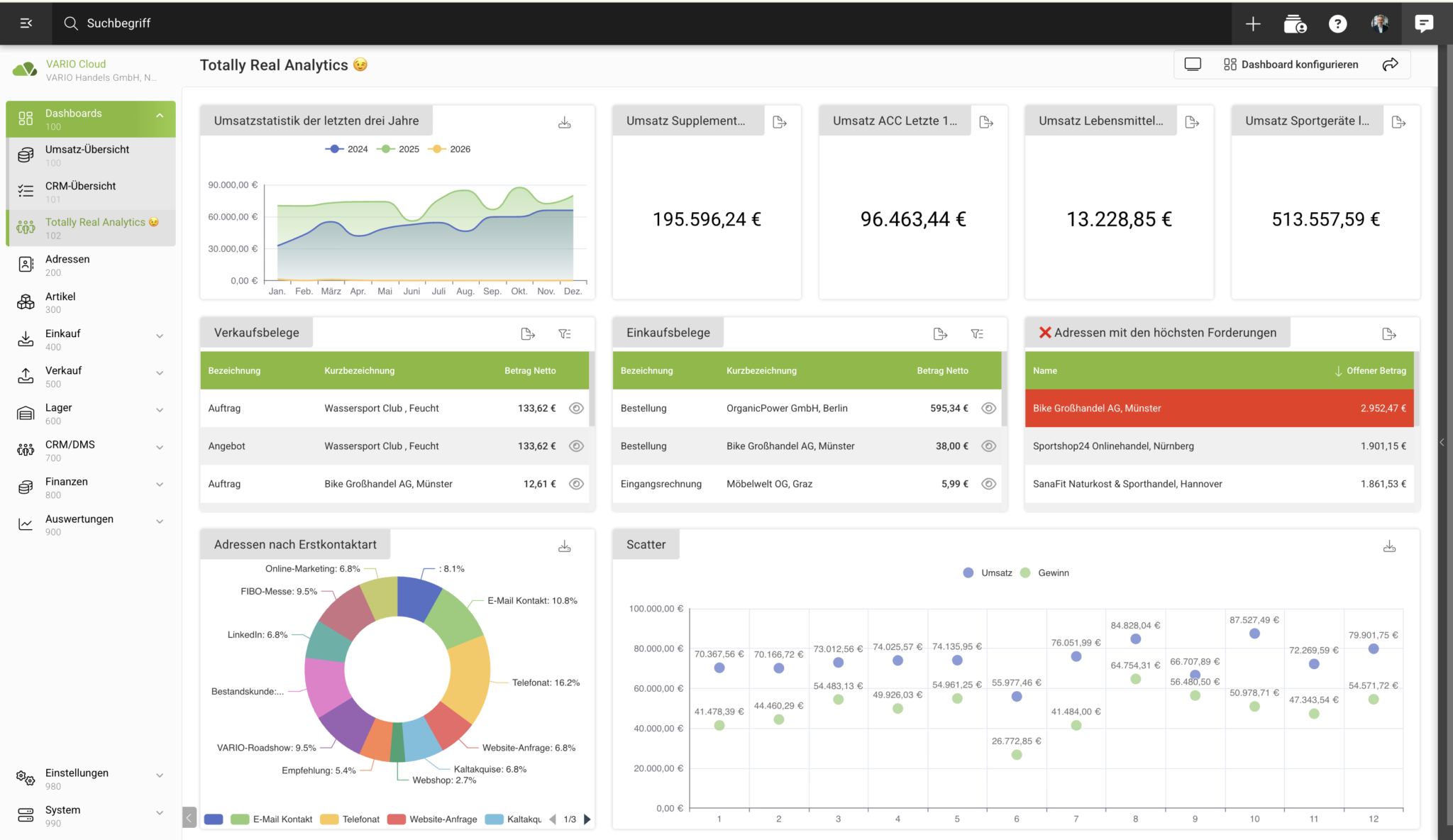Open filter icon in Verkaufsbelege panel

pyautogui.click(x=565, y=334)
